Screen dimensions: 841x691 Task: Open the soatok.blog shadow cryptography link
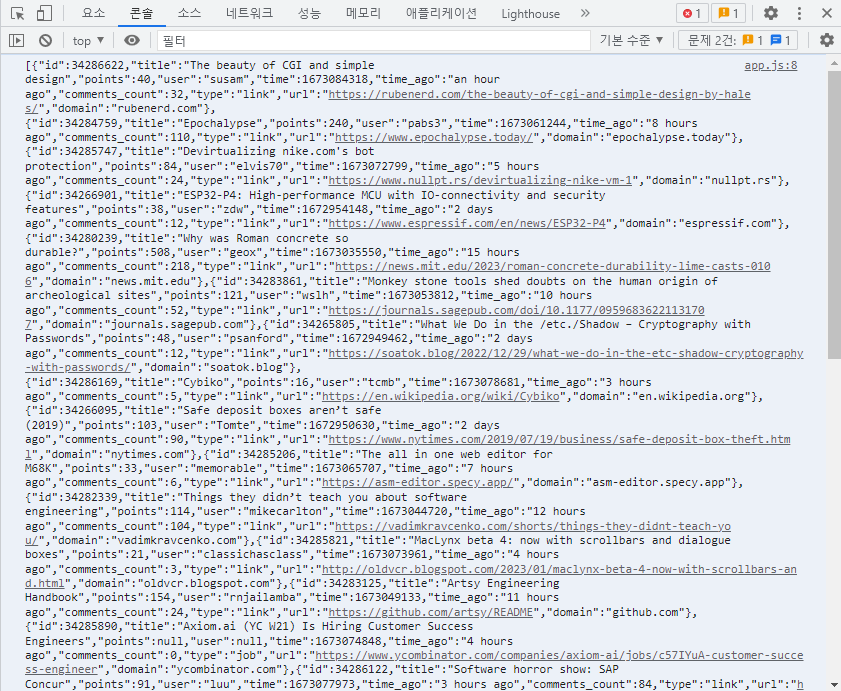pyautogui.click(x=566, y=353)
